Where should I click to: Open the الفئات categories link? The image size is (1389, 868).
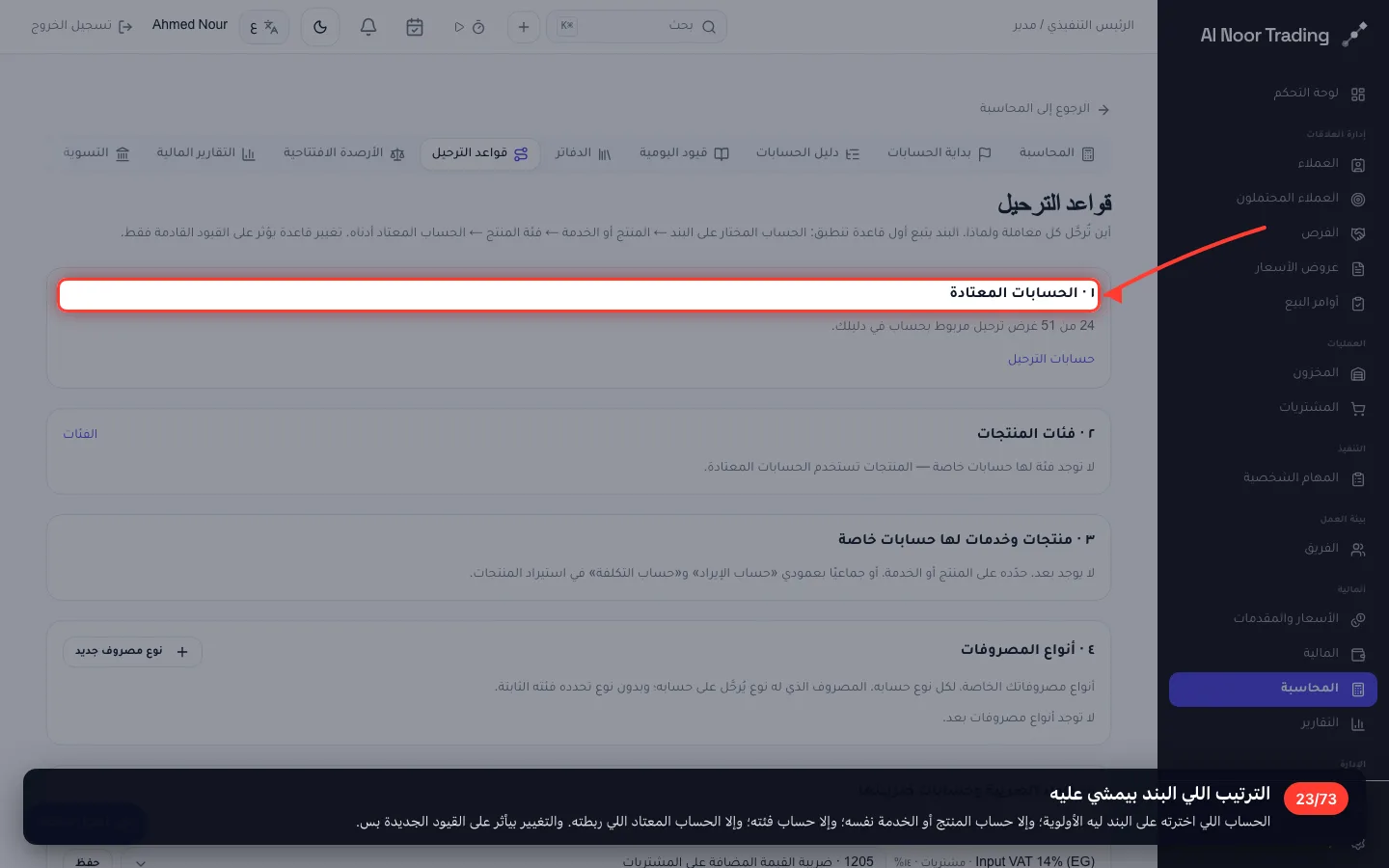80,434
